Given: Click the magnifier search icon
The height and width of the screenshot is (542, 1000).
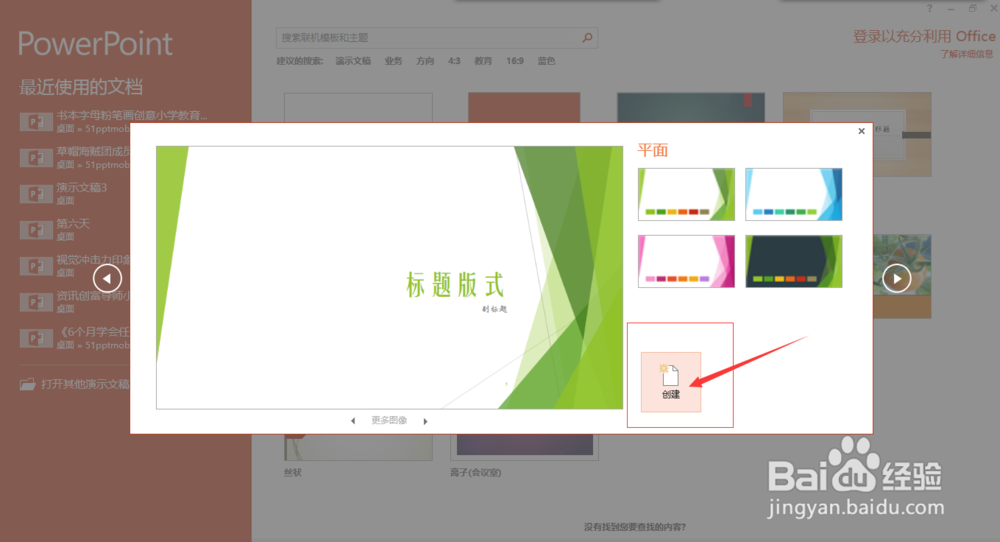Looking at the screenshot, I should pos(587,38).
